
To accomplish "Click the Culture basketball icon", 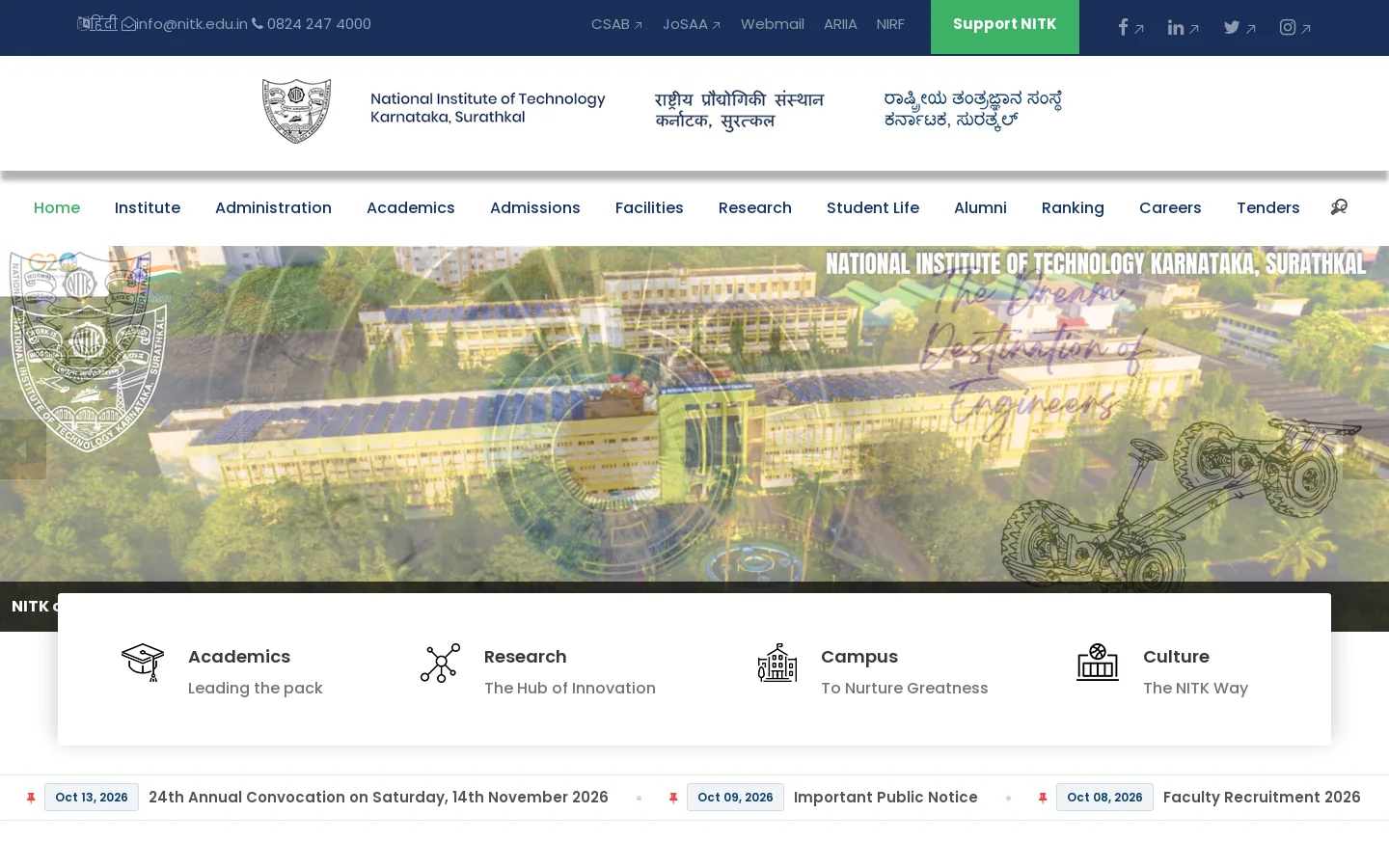I will (x=1098, y=663).
